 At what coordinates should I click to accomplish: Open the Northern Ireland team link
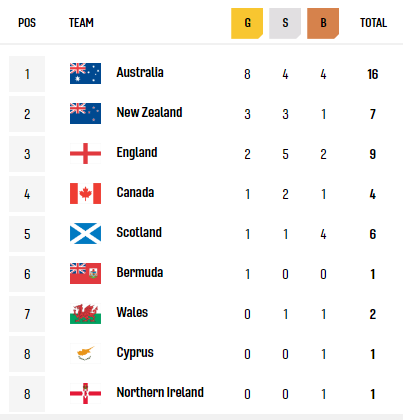click(160, 392)
